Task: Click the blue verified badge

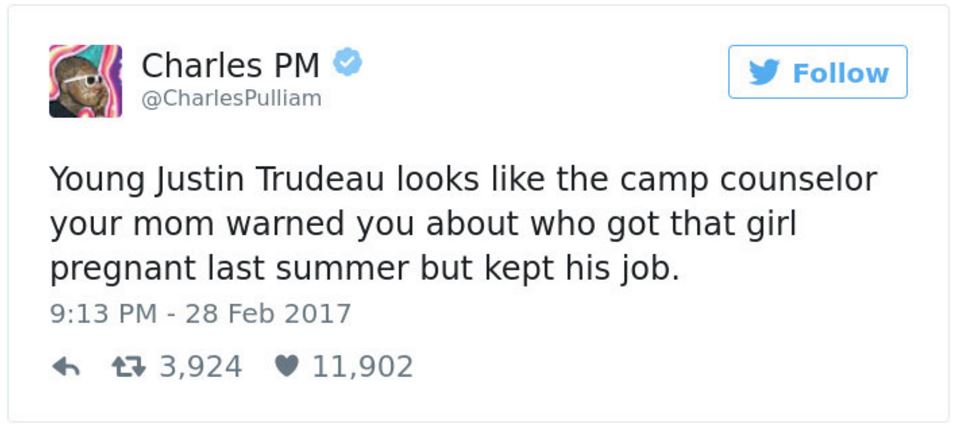Action: [346, 63]
